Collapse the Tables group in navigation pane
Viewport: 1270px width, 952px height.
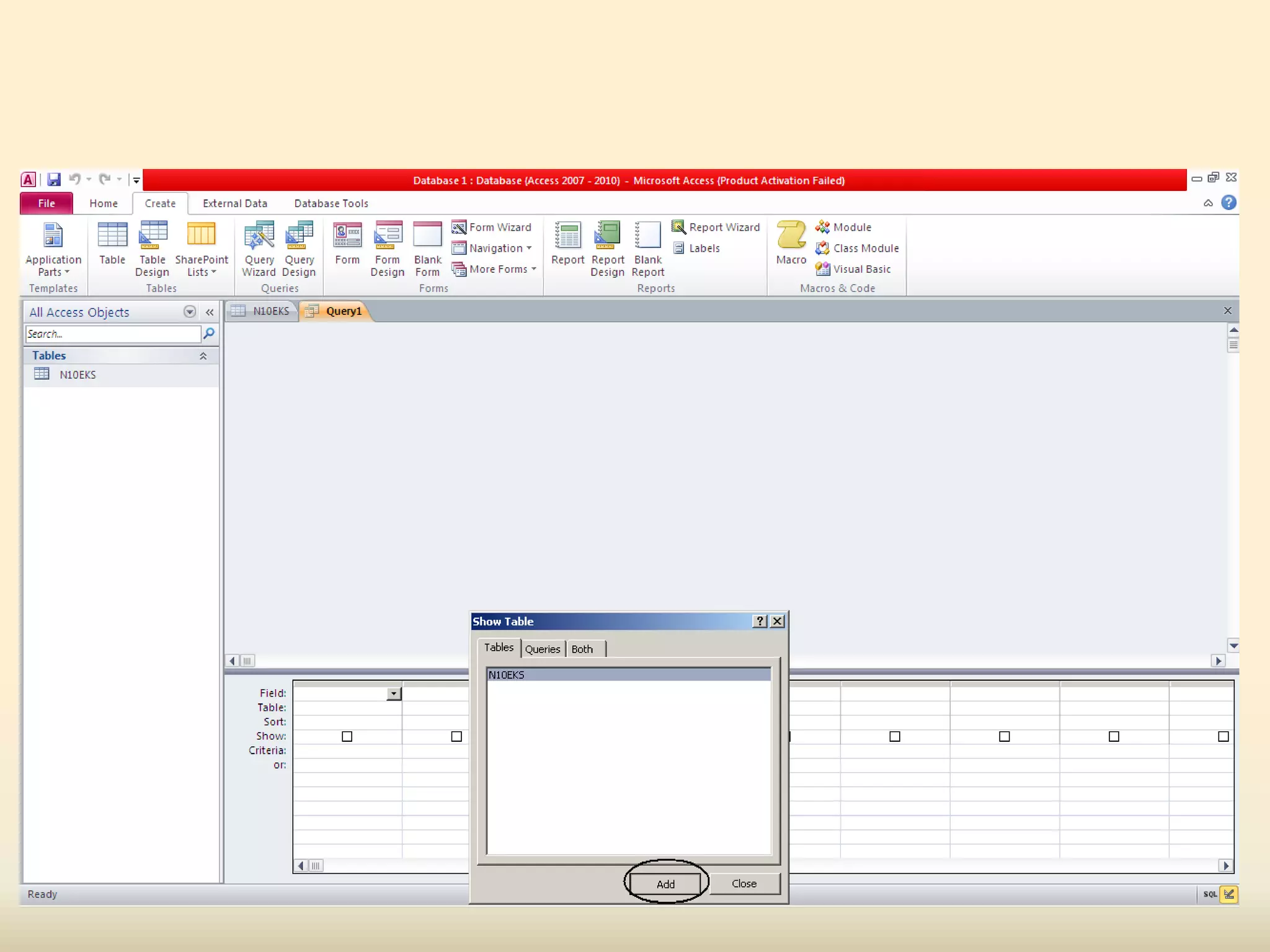[x=203, y=356]
